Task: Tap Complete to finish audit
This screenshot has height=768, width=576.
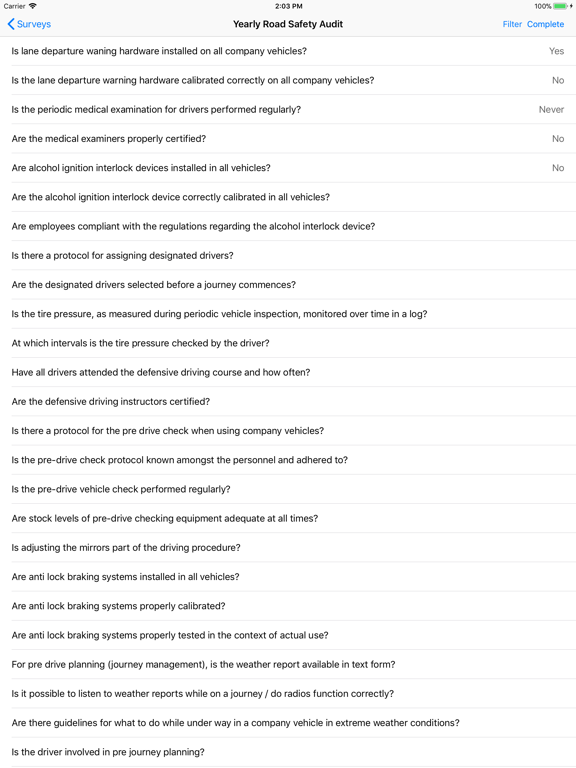Action: pos(545,24)
